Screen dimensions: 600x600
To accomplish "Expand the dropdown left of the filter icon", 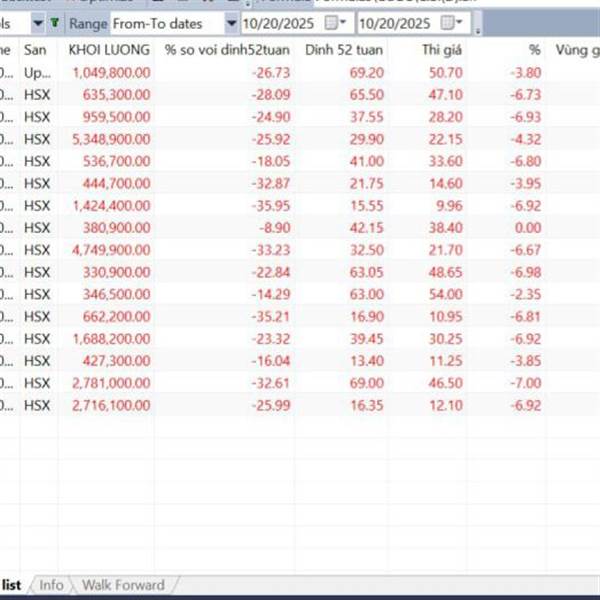I will [38, 22].
